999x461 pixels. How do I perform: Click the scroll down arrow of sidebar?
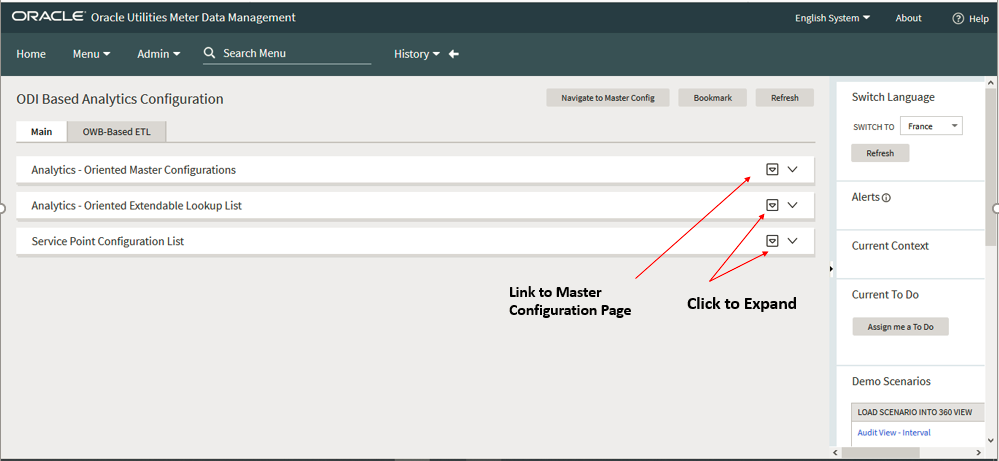(990, 440)
